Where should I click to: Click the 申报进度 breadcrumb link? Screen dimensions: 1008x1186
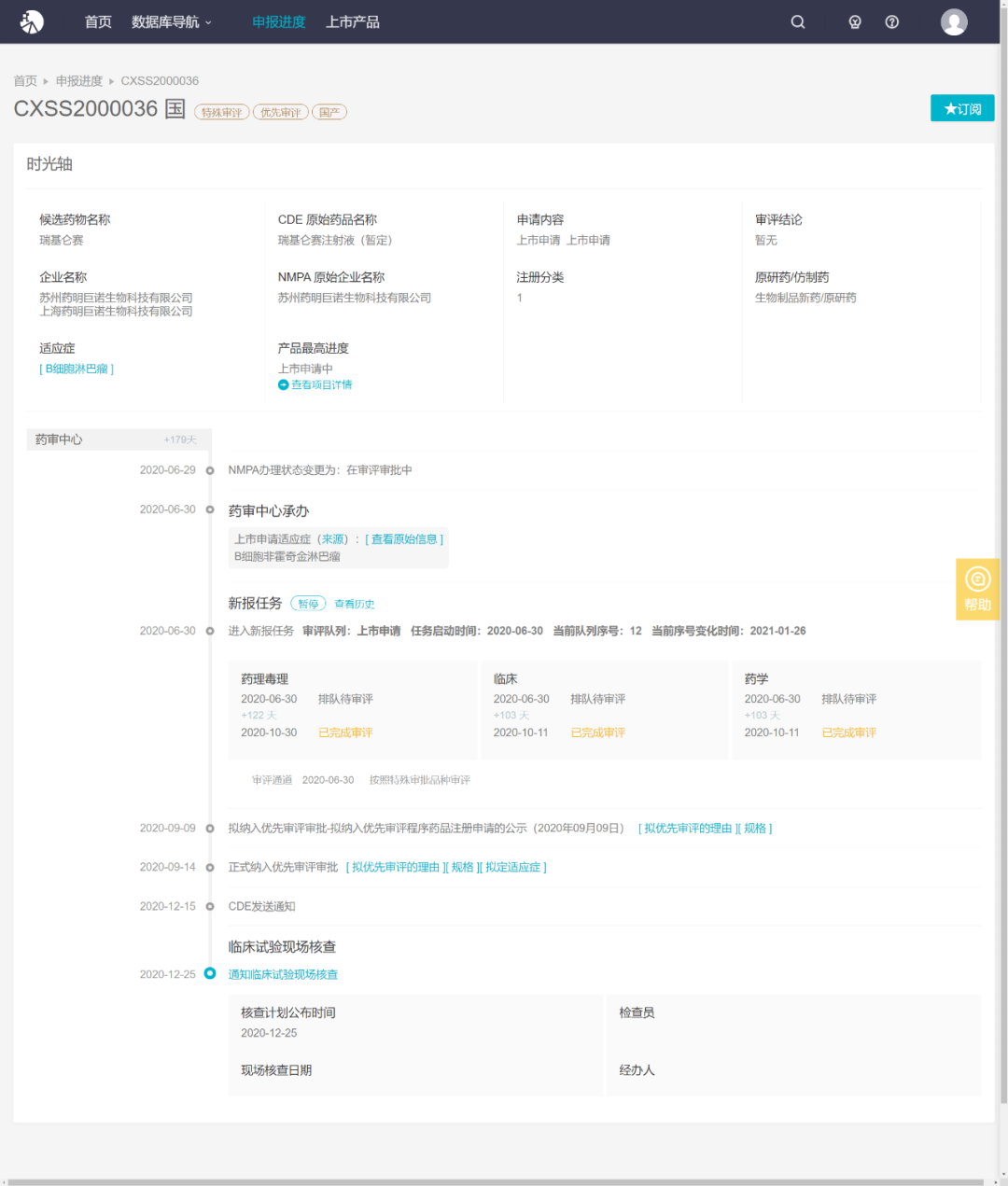pos(79,80)
